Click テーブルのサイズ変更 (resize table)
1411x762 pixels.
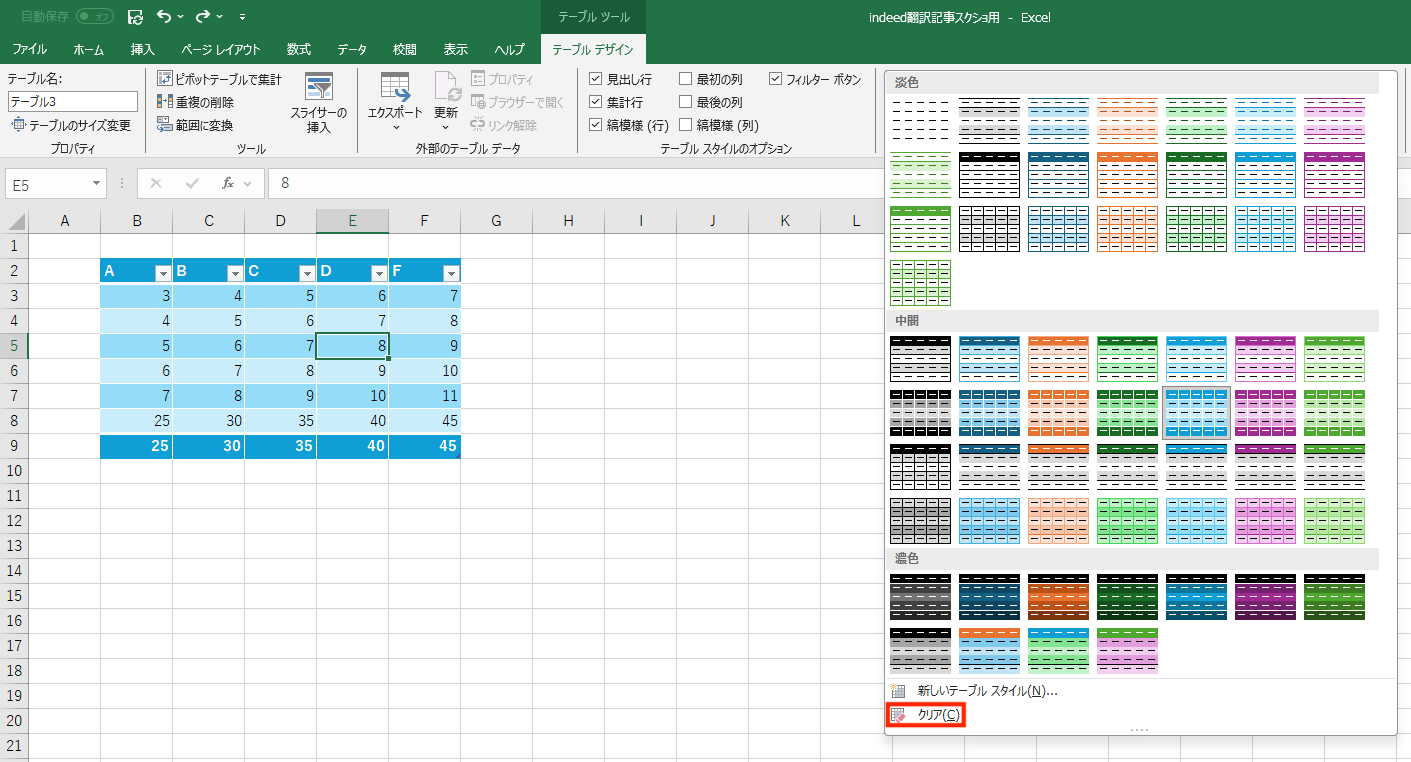[x=71, y=125]
